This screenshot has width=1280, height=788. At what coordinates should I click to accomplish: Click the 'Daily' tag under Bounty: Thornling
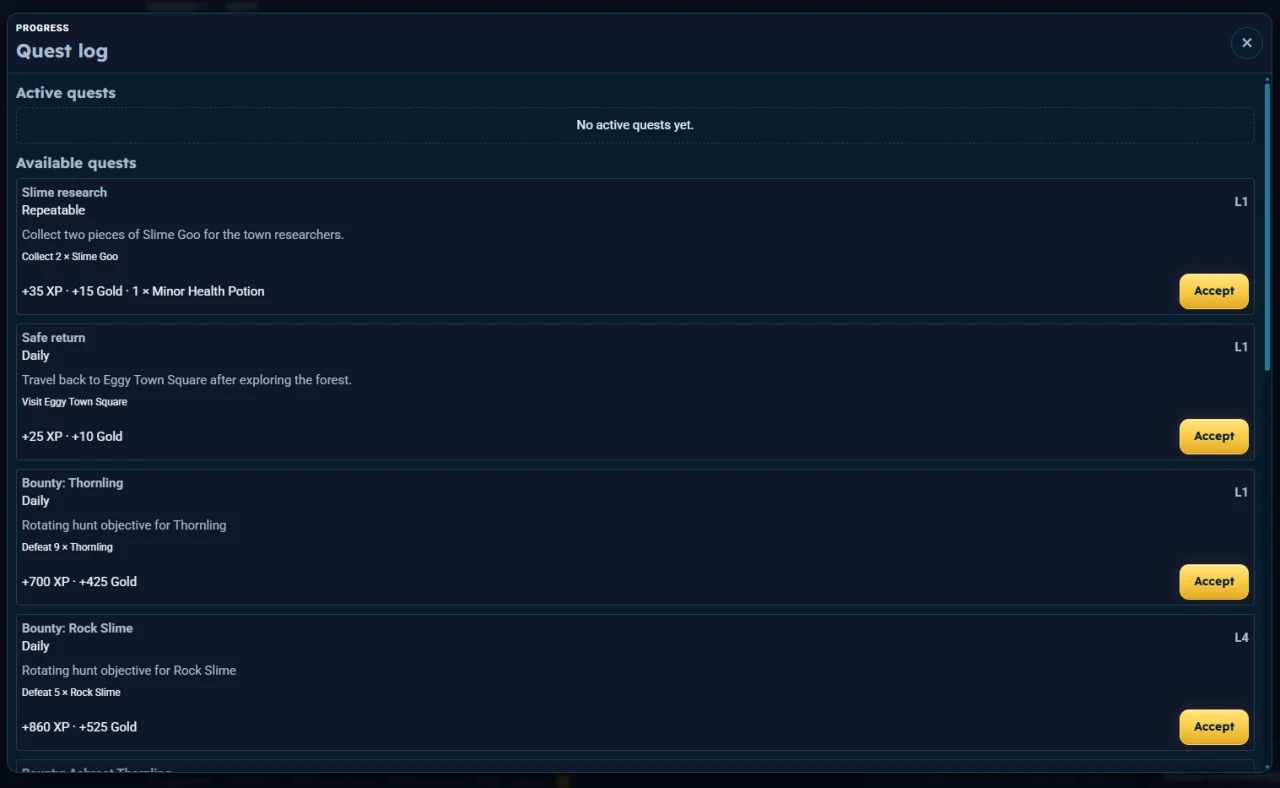36,501
